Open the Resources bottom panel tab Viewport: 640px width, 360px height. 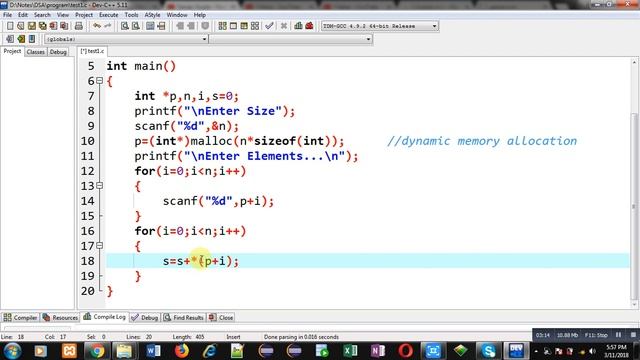coord(60,318)
